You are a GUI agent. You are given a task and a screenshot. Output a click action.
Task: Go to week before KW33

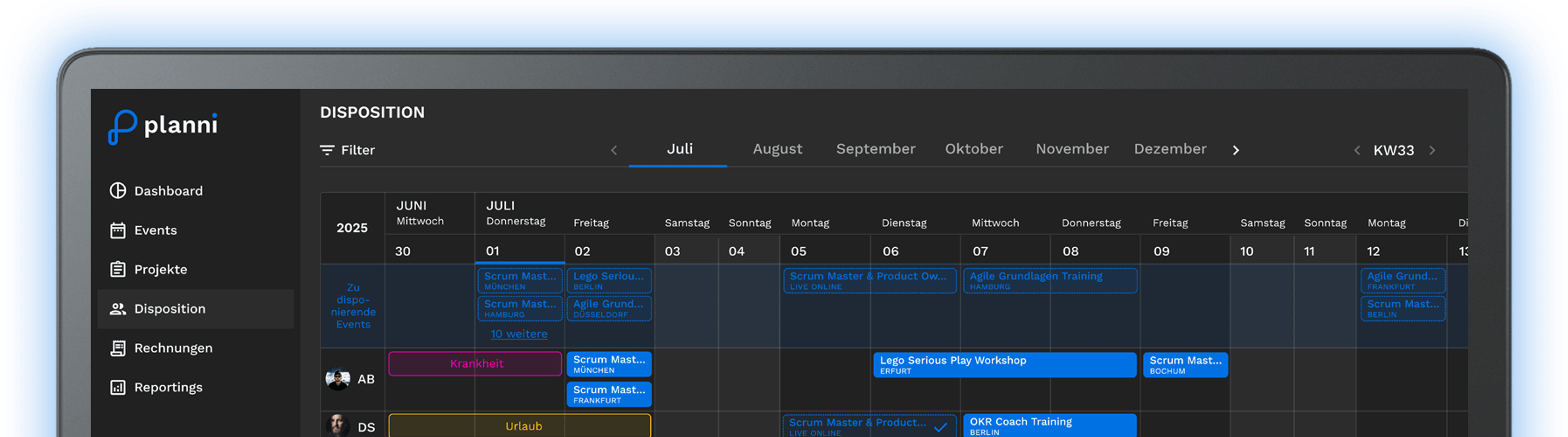[1356, 150]
